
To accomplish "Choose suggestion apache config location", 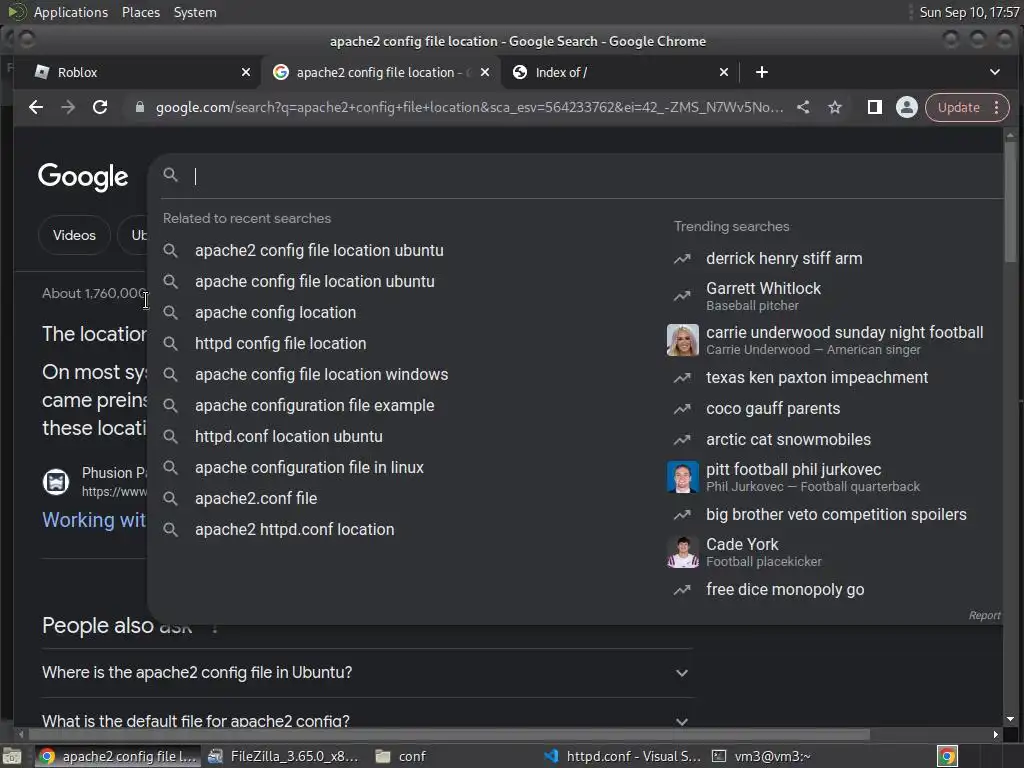I will click(x=275, y=313).
